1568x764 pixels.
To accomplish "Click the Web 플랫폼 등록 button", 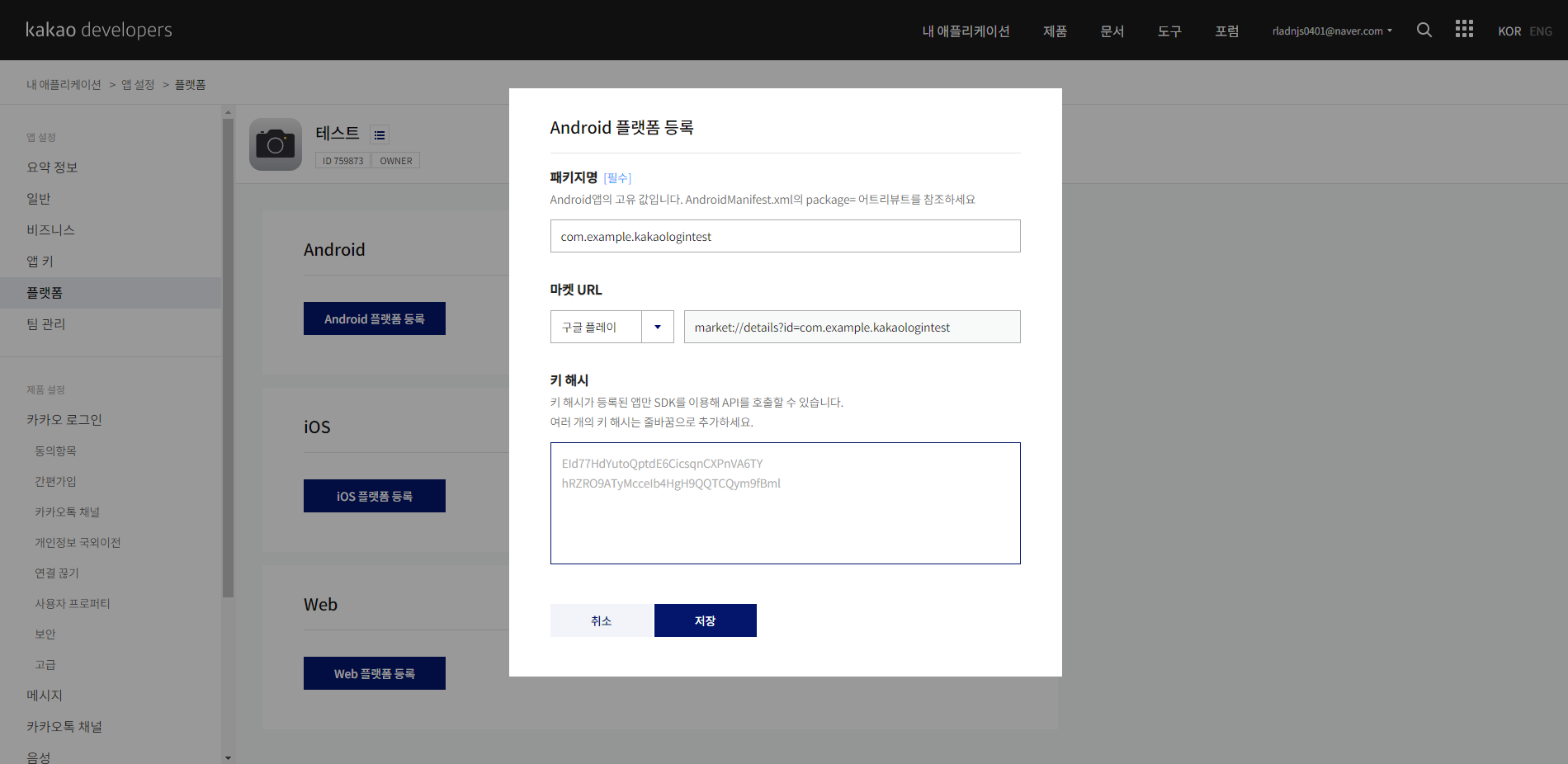I will [375, 673].
